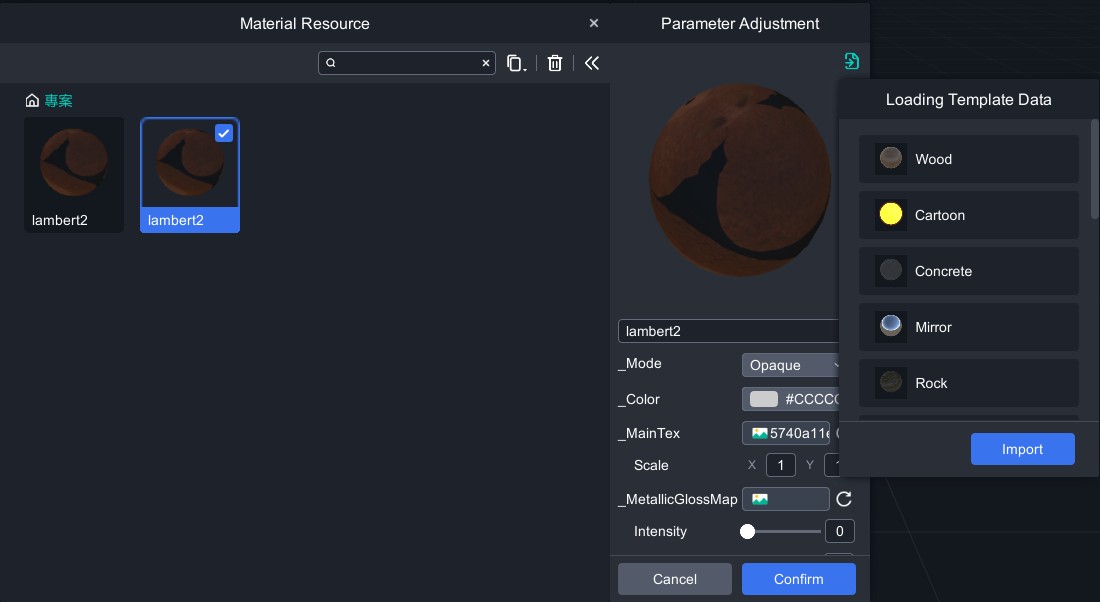Image resolution: width=1100 pixels, height=602 pixels.
Task: Click the Confirm button
Action: click(x=798, y=579)
